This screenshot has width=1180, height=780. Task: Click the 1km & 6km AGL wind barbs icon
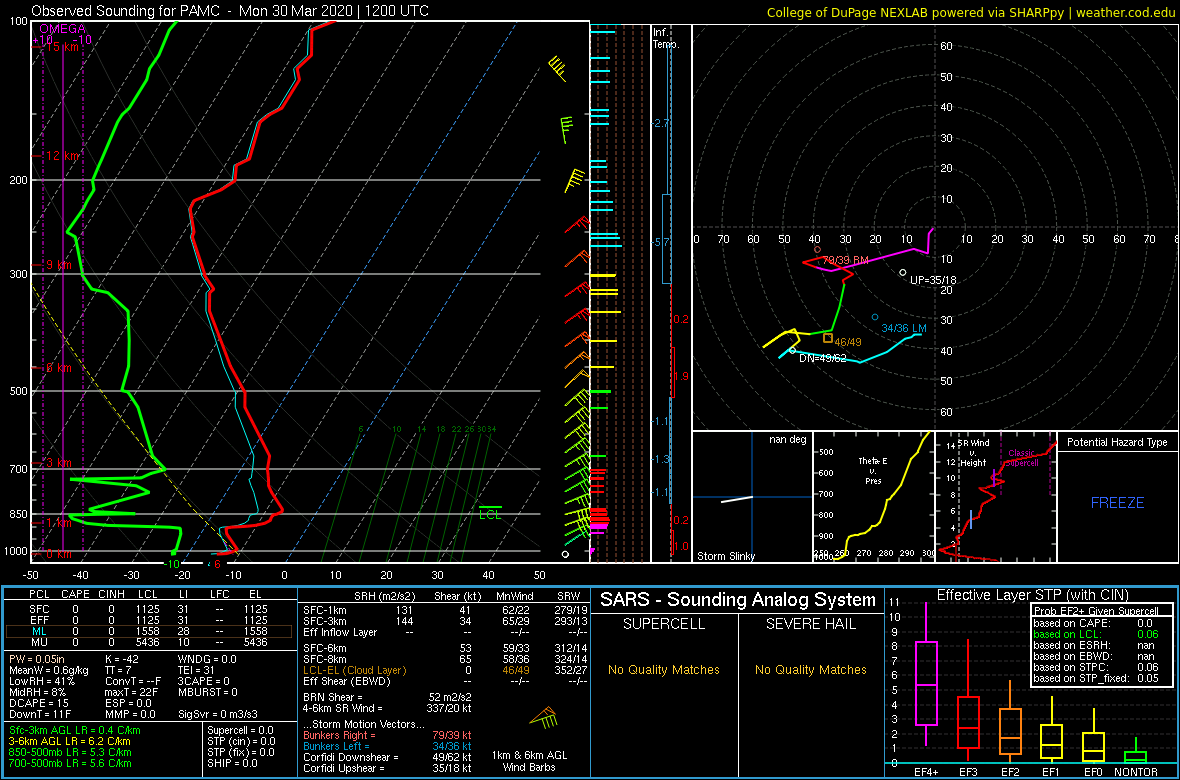click(x=545, y=718)
